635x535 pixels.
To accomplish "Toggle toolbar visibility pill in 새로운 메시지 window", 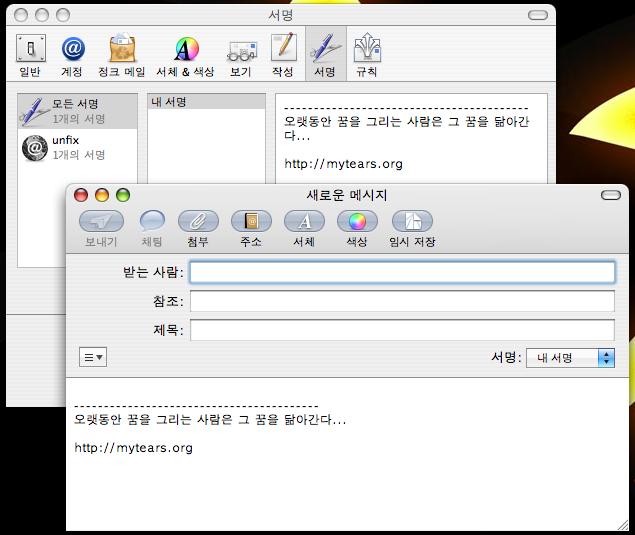I will 610,195.
